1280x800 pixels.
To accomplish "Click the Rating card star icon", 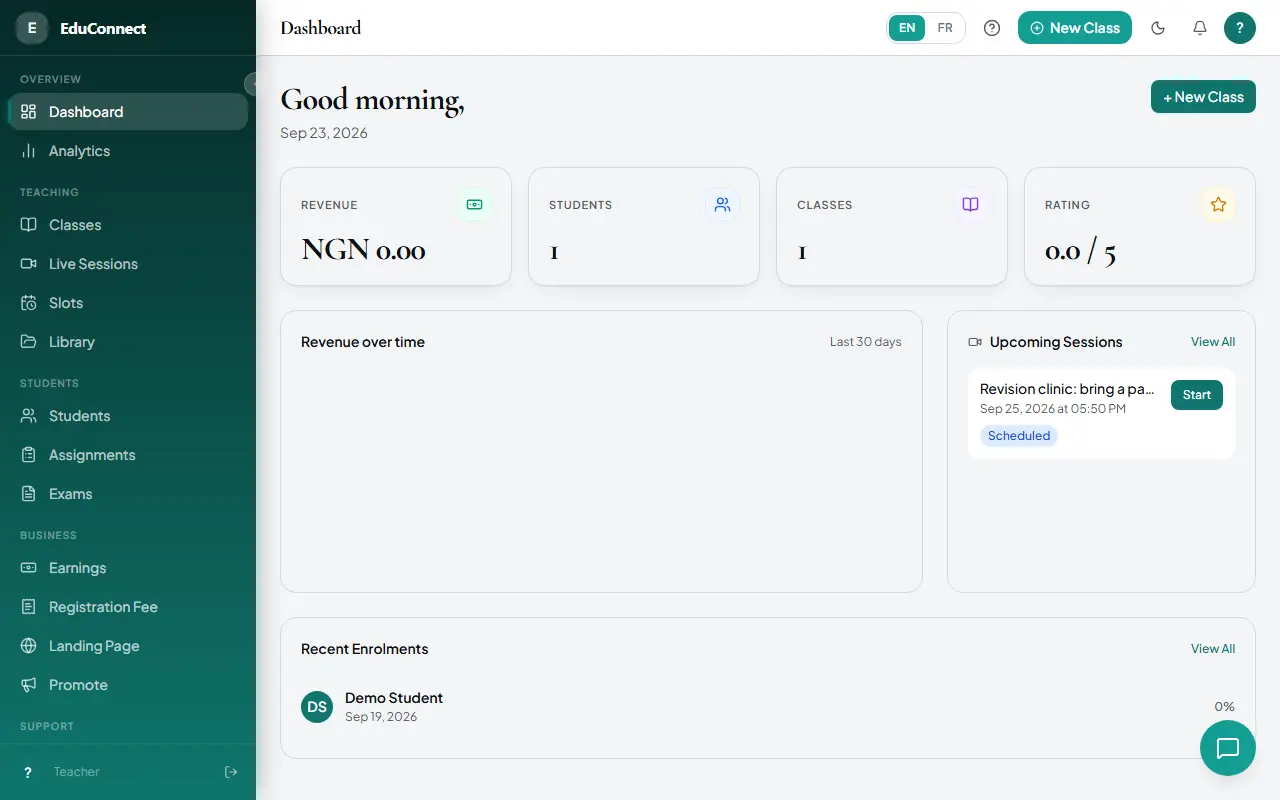I will [1218, 204].
